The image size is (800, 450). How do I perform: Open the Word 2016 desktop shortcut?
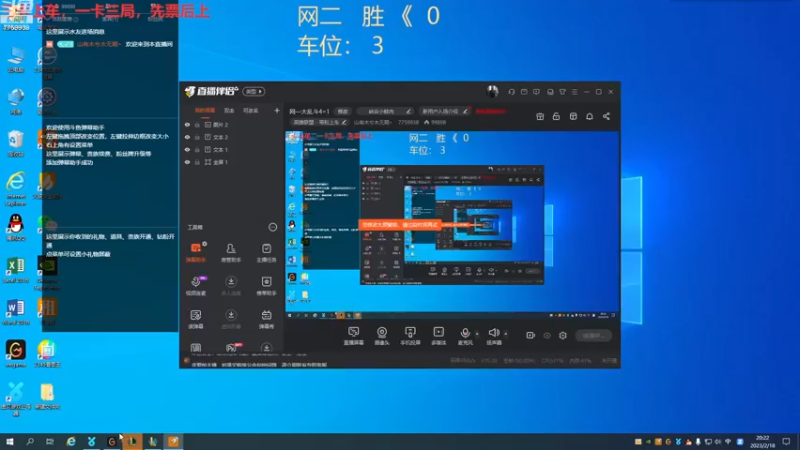pos(16,312)
